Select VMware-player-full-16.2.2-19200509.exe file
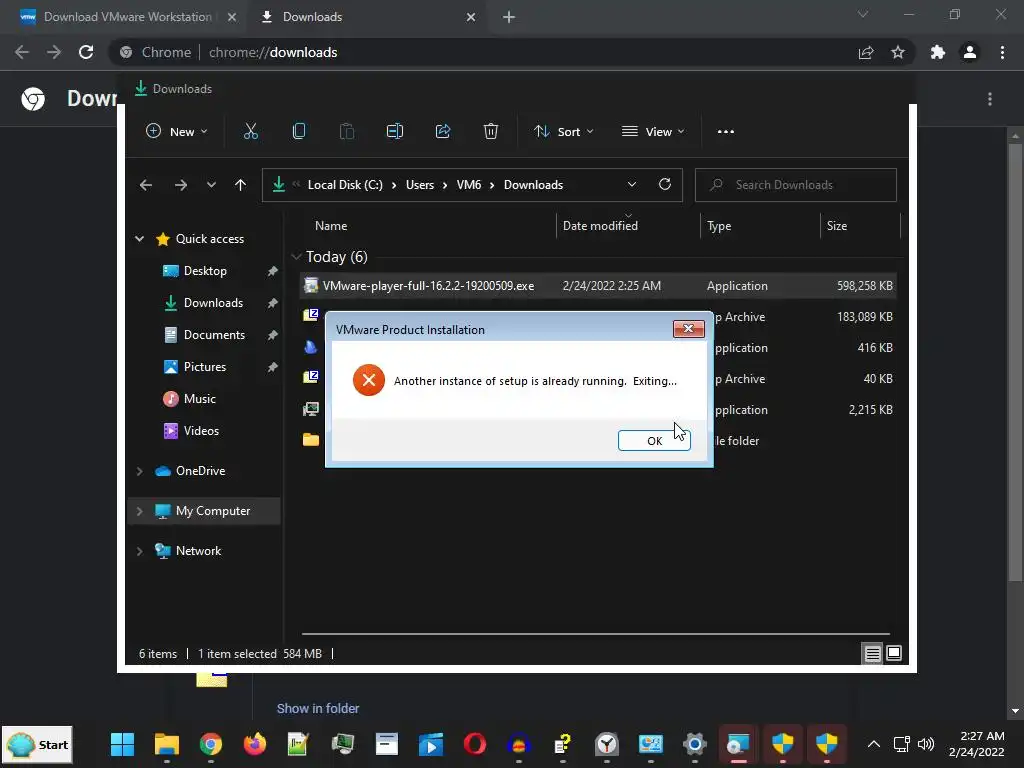 pyautogui.click(x=598, y=285)
